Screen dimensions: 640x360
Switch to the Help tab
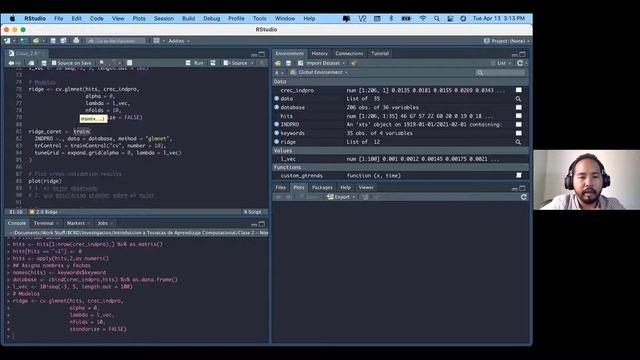coord(345,187)
